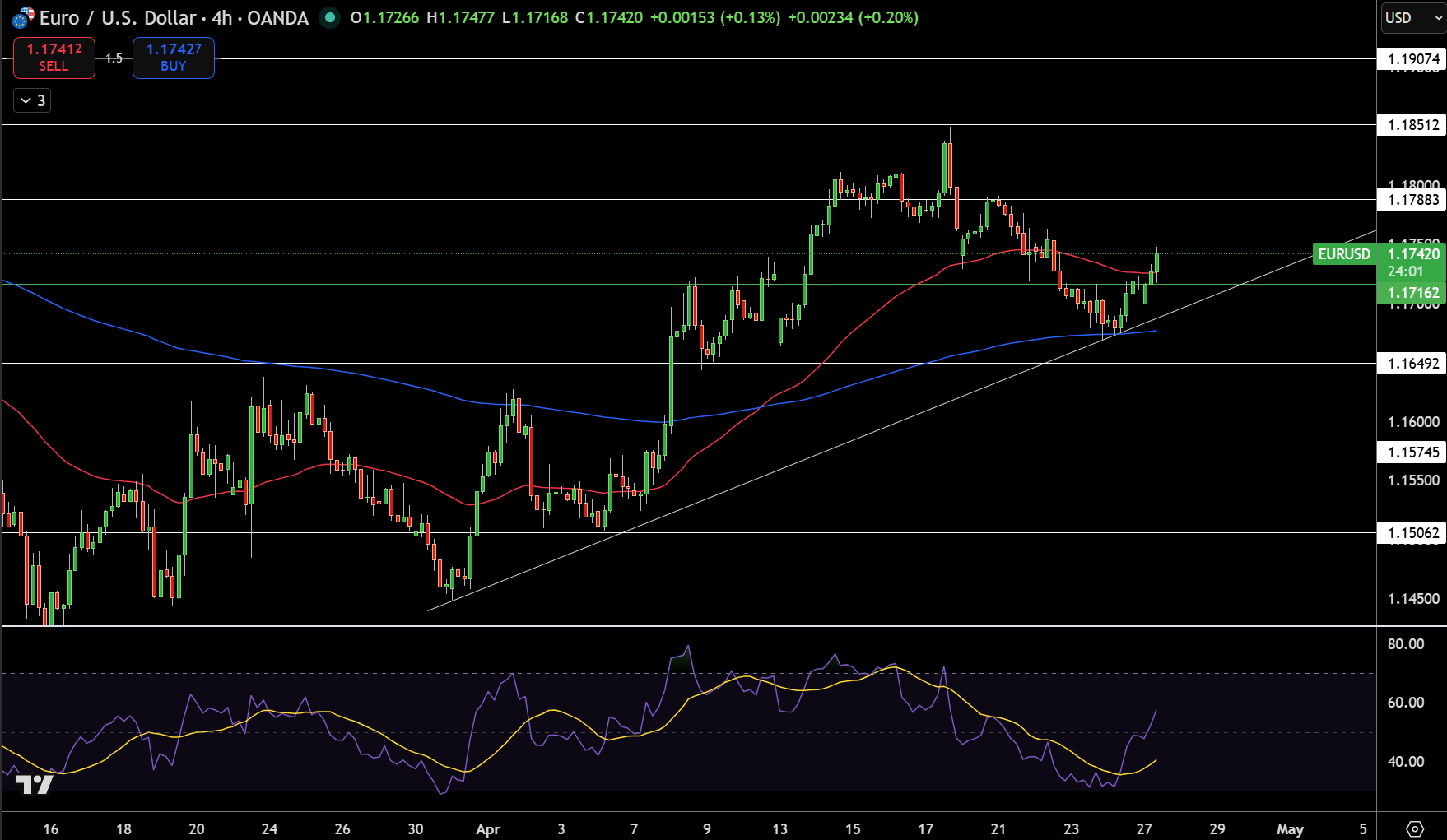Click the EUR/USD flag symbol icon
This screenshot has height=840, width=1447.
tap(23, 17)
